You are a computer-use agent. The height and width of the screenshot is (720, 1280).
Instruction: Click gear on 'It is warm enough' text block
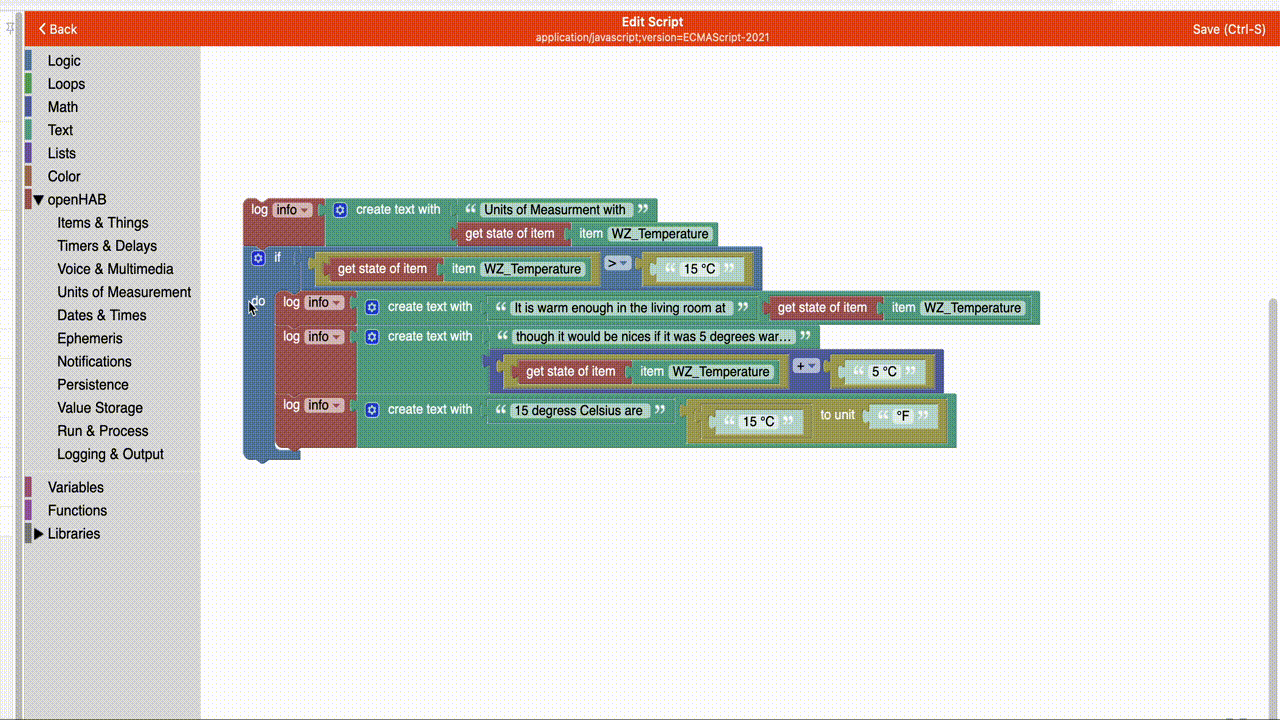coord(372,308)
